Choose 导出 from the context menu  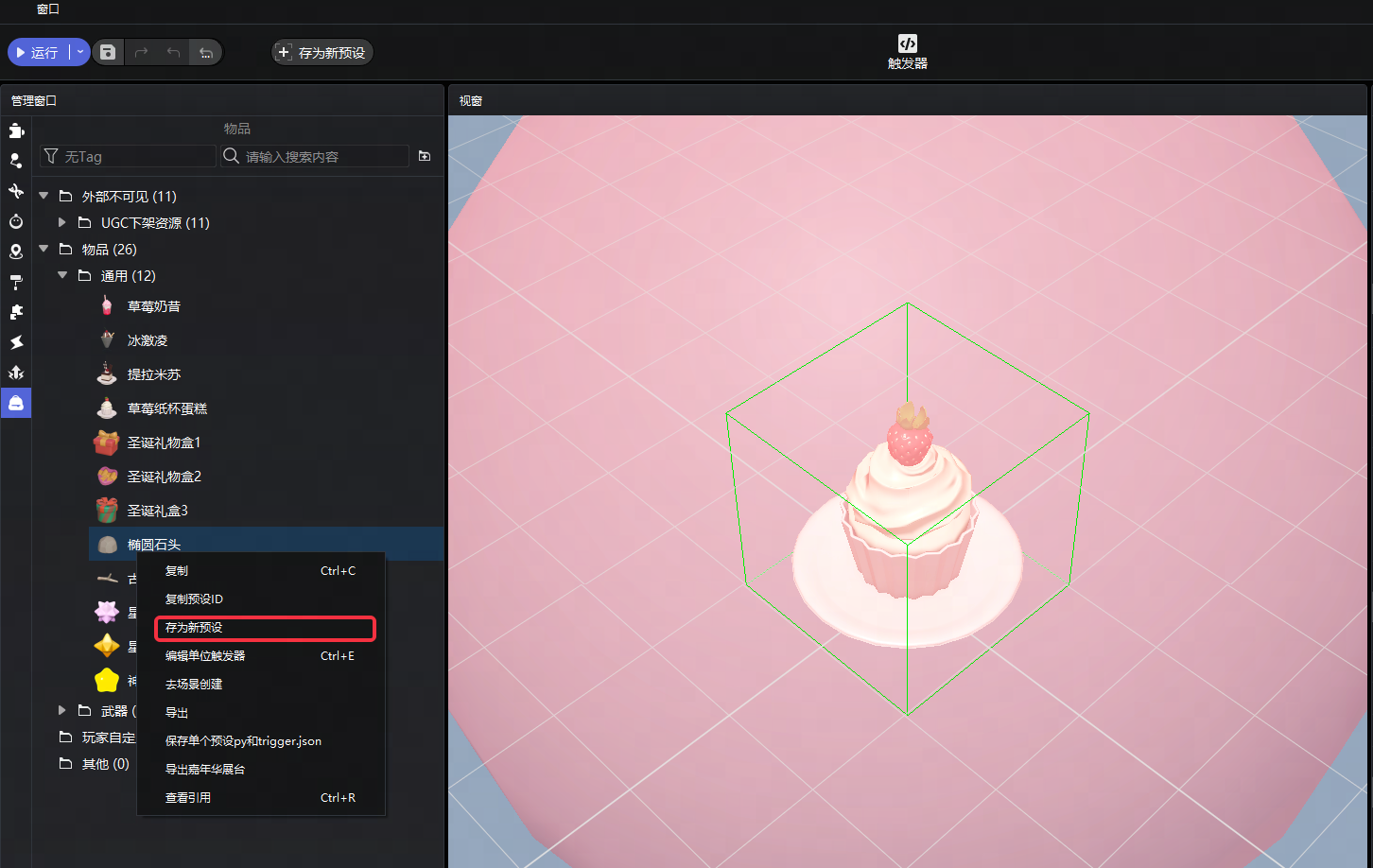click(x=261, y=712)
